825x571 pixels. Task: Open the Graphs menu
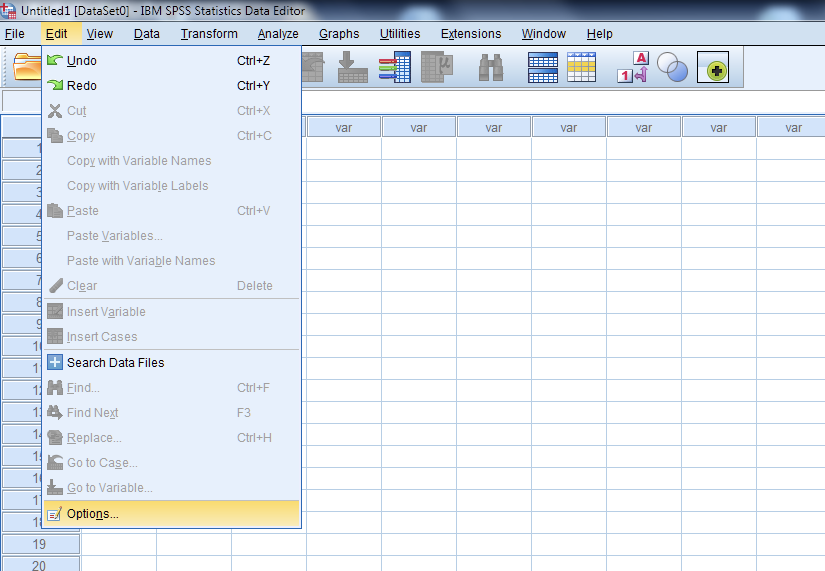coord(339,34)
